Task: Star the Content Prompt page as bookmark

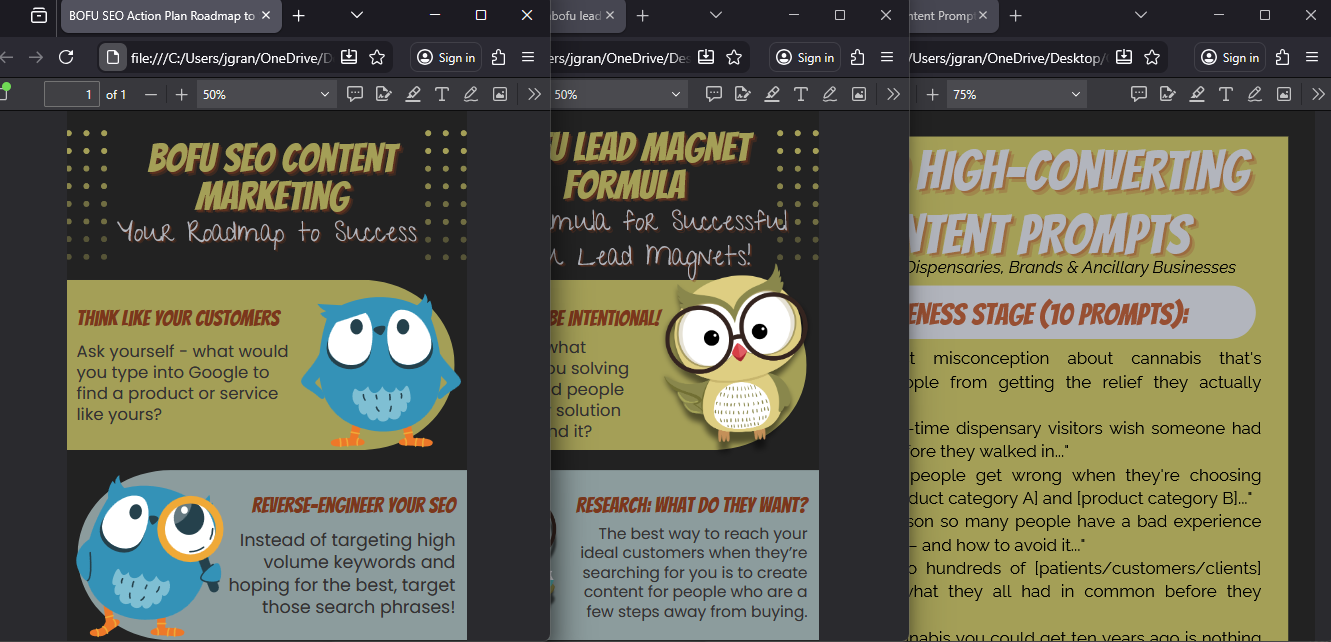Action: [x=1152, y=57]
